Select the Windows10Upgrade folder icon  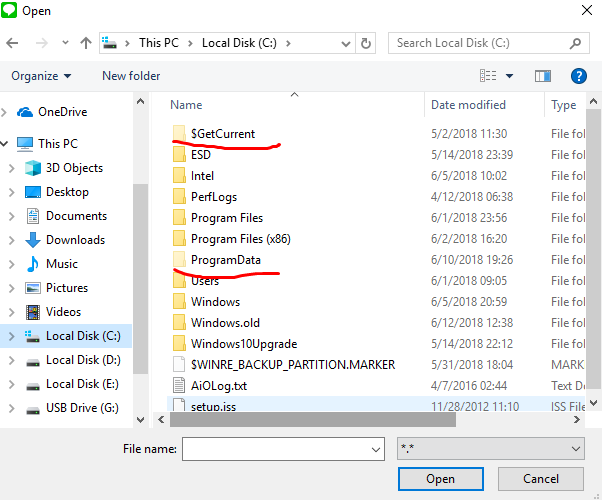(179, 344)
